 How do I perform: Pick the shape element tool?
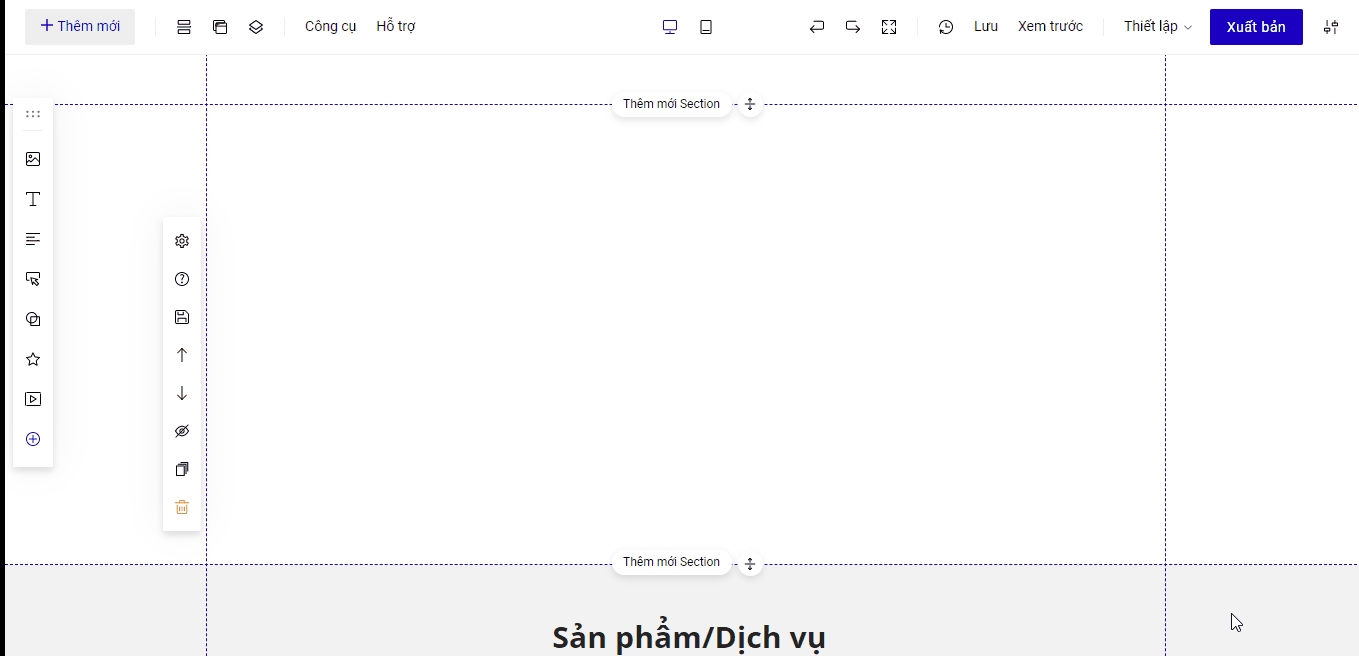33,319
